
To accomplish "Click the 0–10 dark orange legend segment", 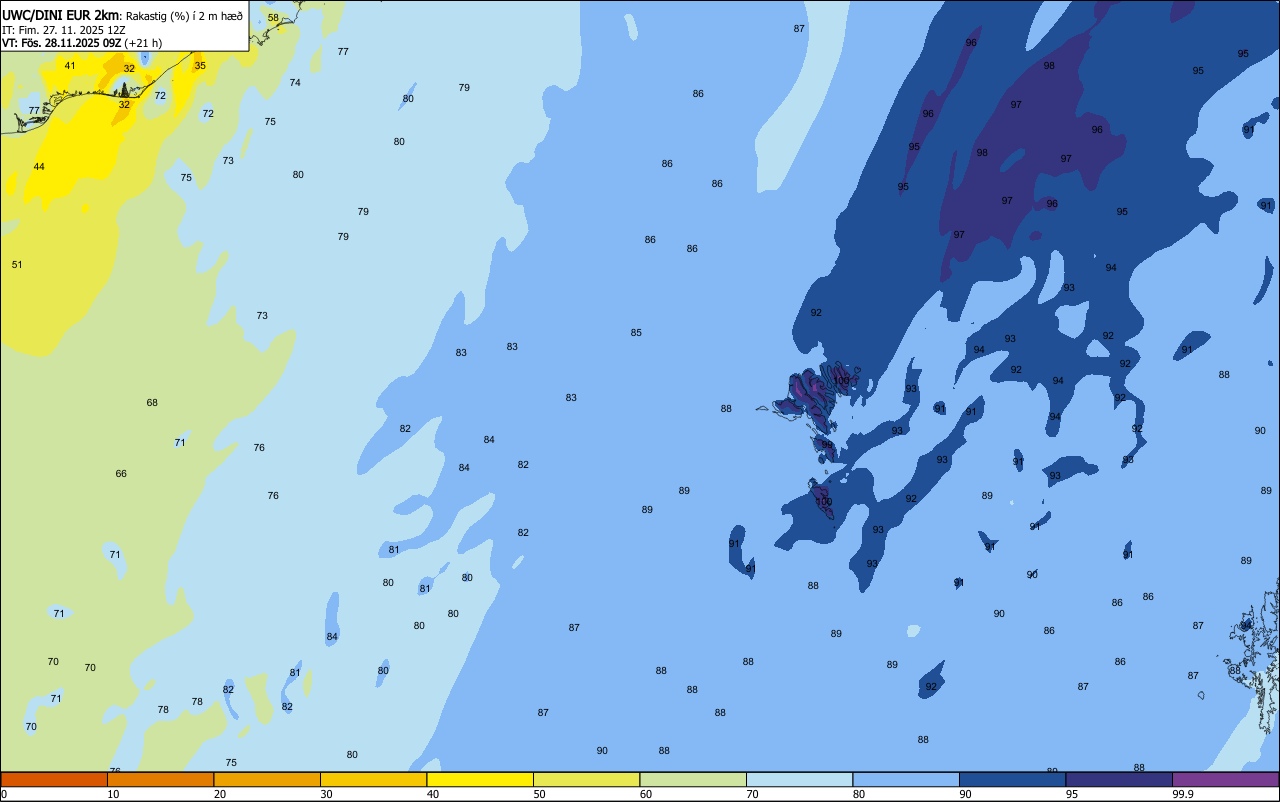I will 54,779.
